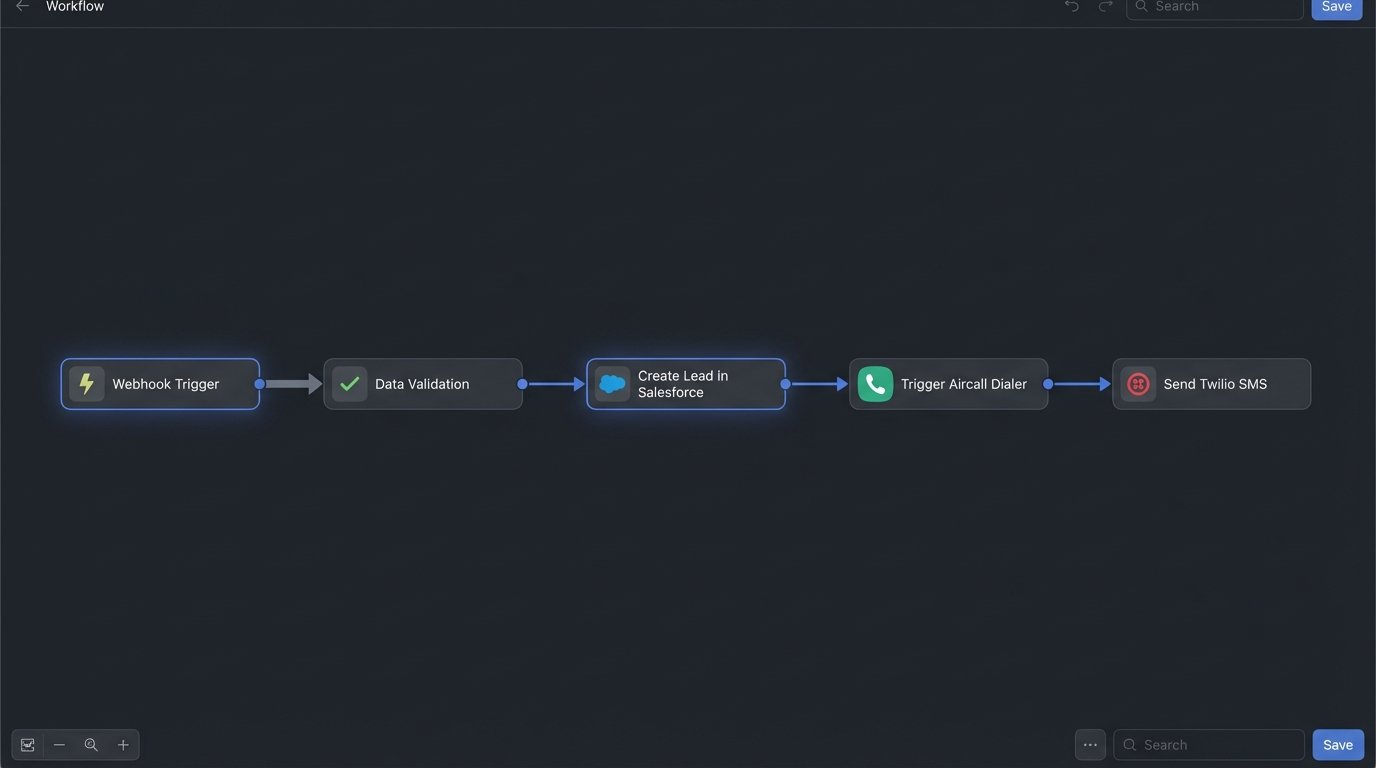Image resolution: width=1376 pixels, height=768 pixels.
Task: Select the connector from Data Validation to Salesforce
Action: point(557,384)
